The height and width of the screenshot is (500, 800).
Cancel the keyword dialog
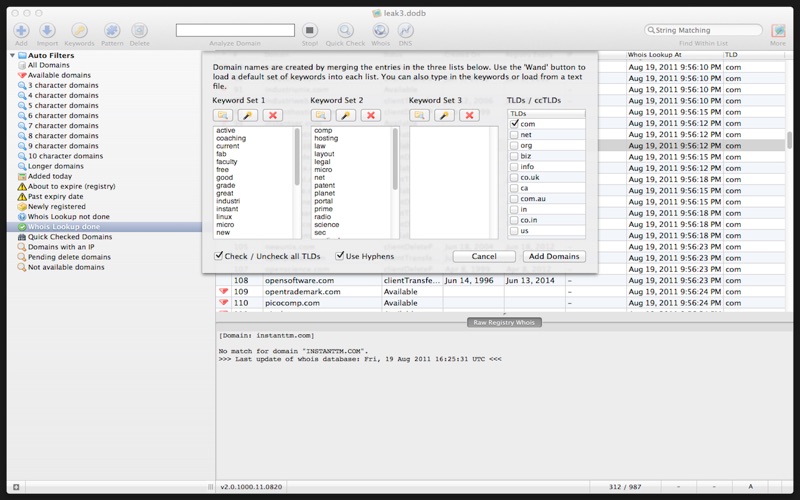(x=484, y=256)
